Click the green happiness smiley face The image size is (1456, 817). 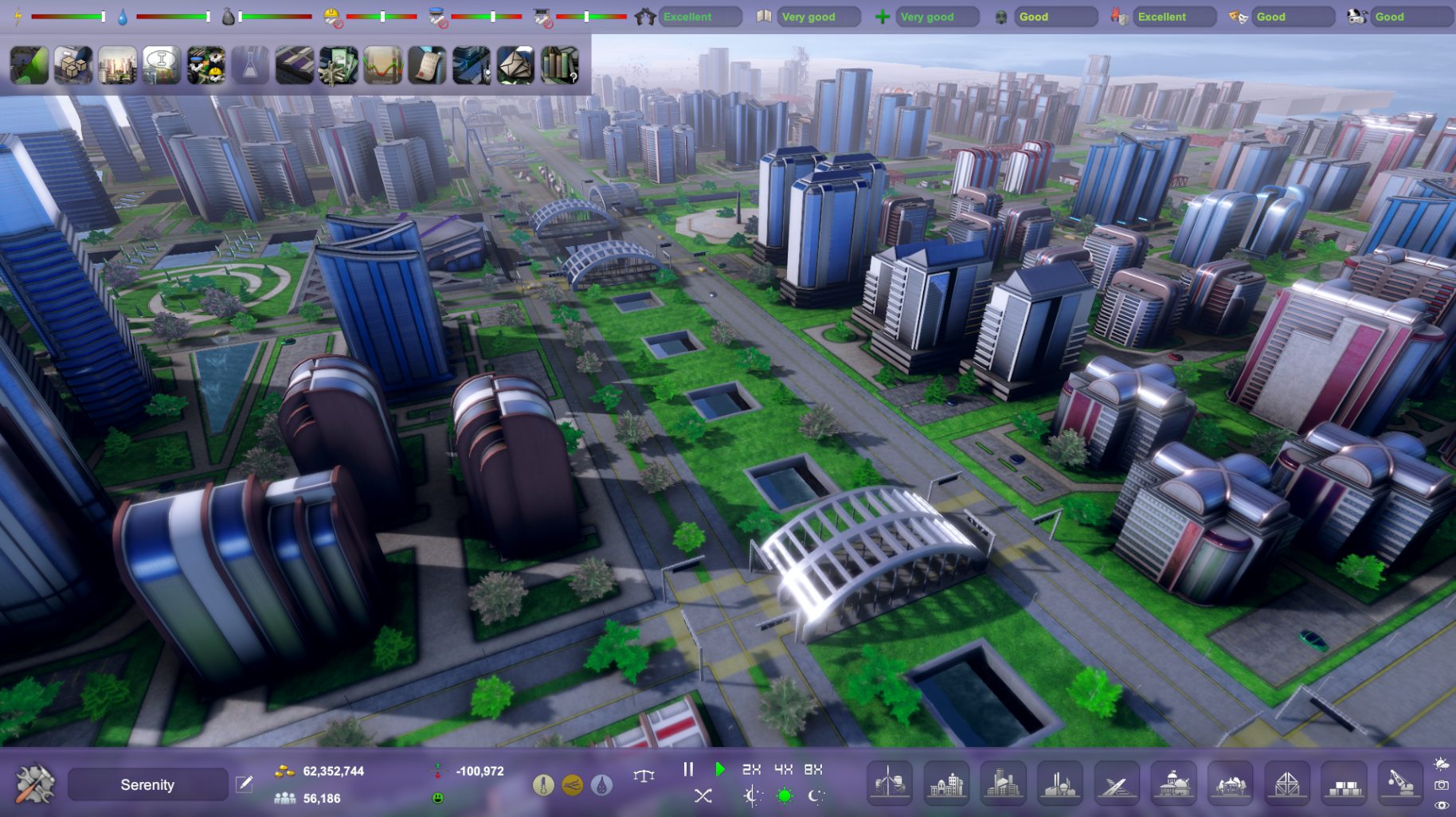(438, 798)
